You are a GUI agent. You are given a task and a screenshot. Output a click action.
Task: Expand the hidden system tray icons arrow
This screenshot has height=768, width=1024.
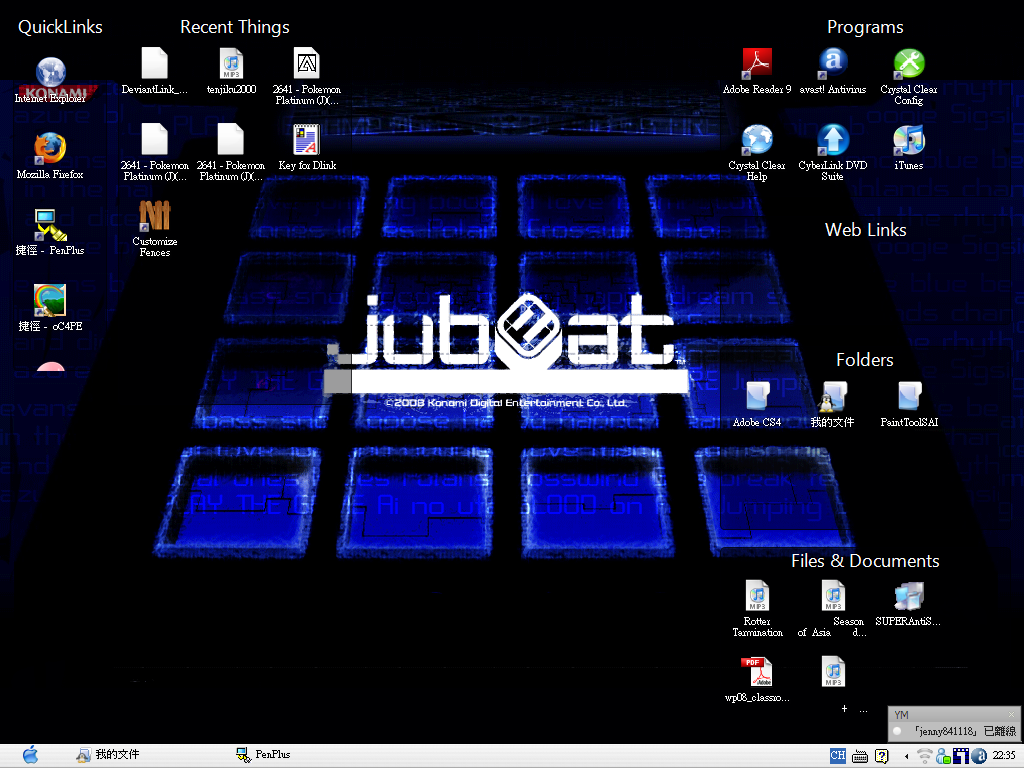(x=906, y=756)
